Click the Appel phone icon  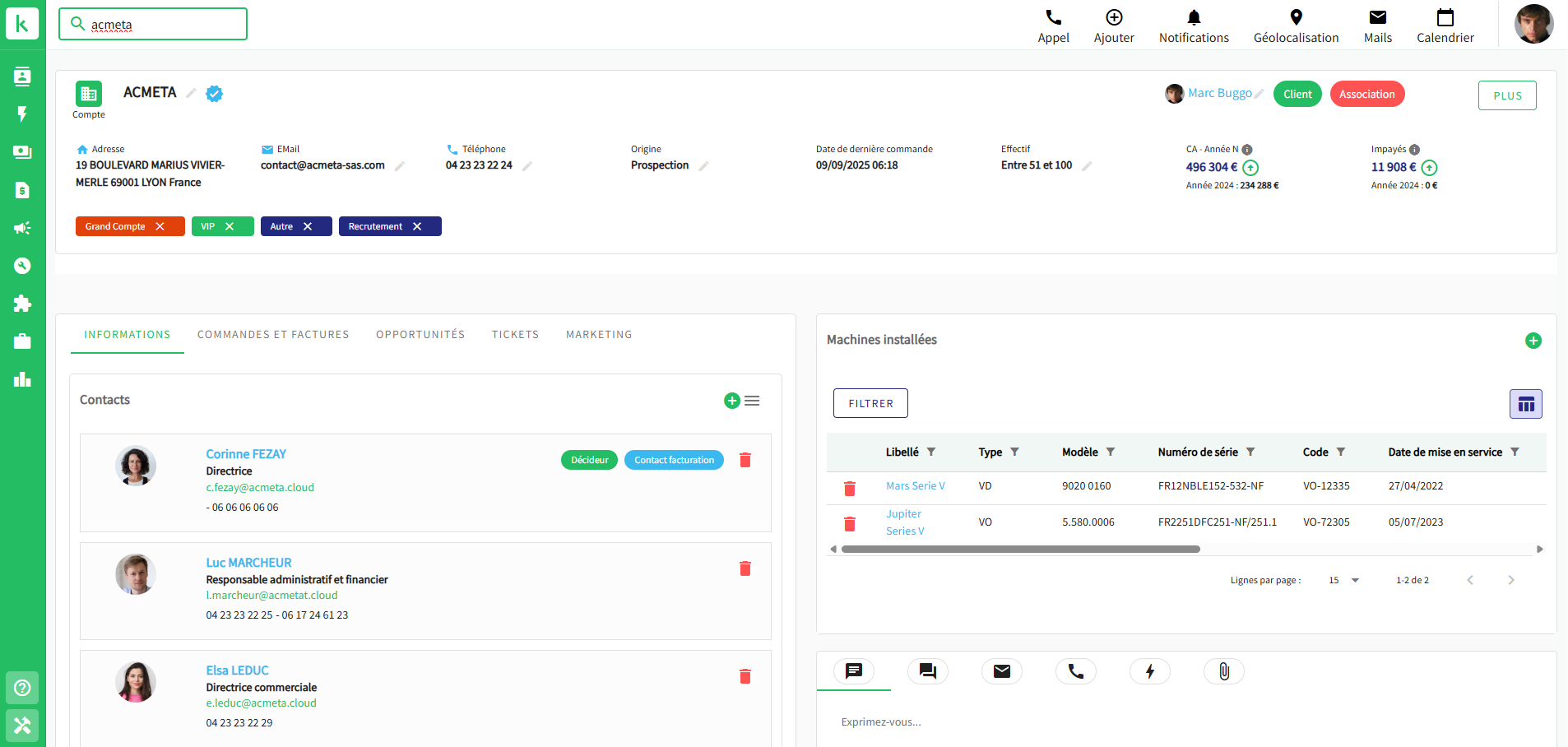pos(1053,18)
